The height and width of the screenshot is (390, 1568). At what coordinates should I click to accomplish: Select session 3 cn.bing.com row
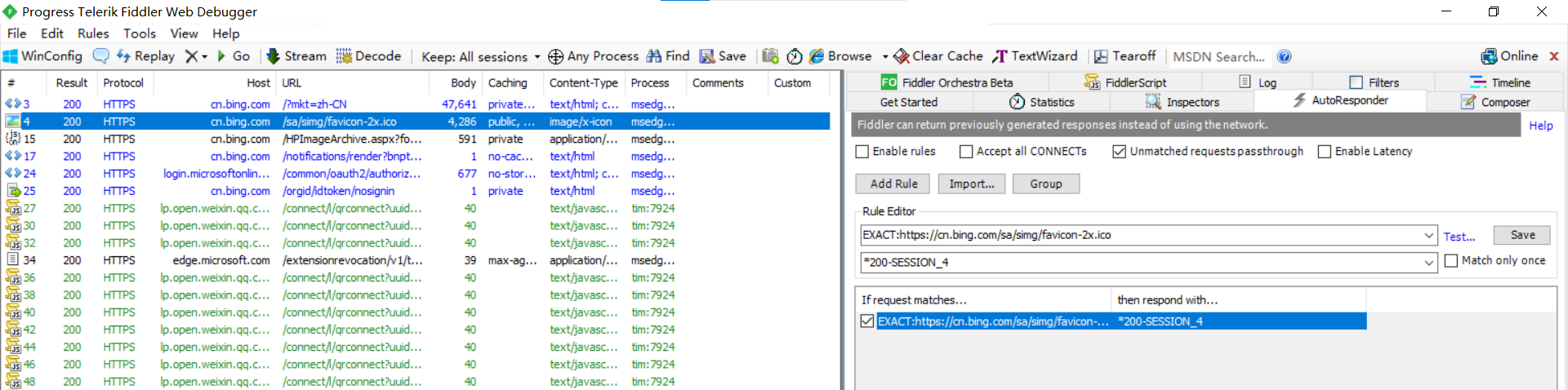(x=416, y=104)
